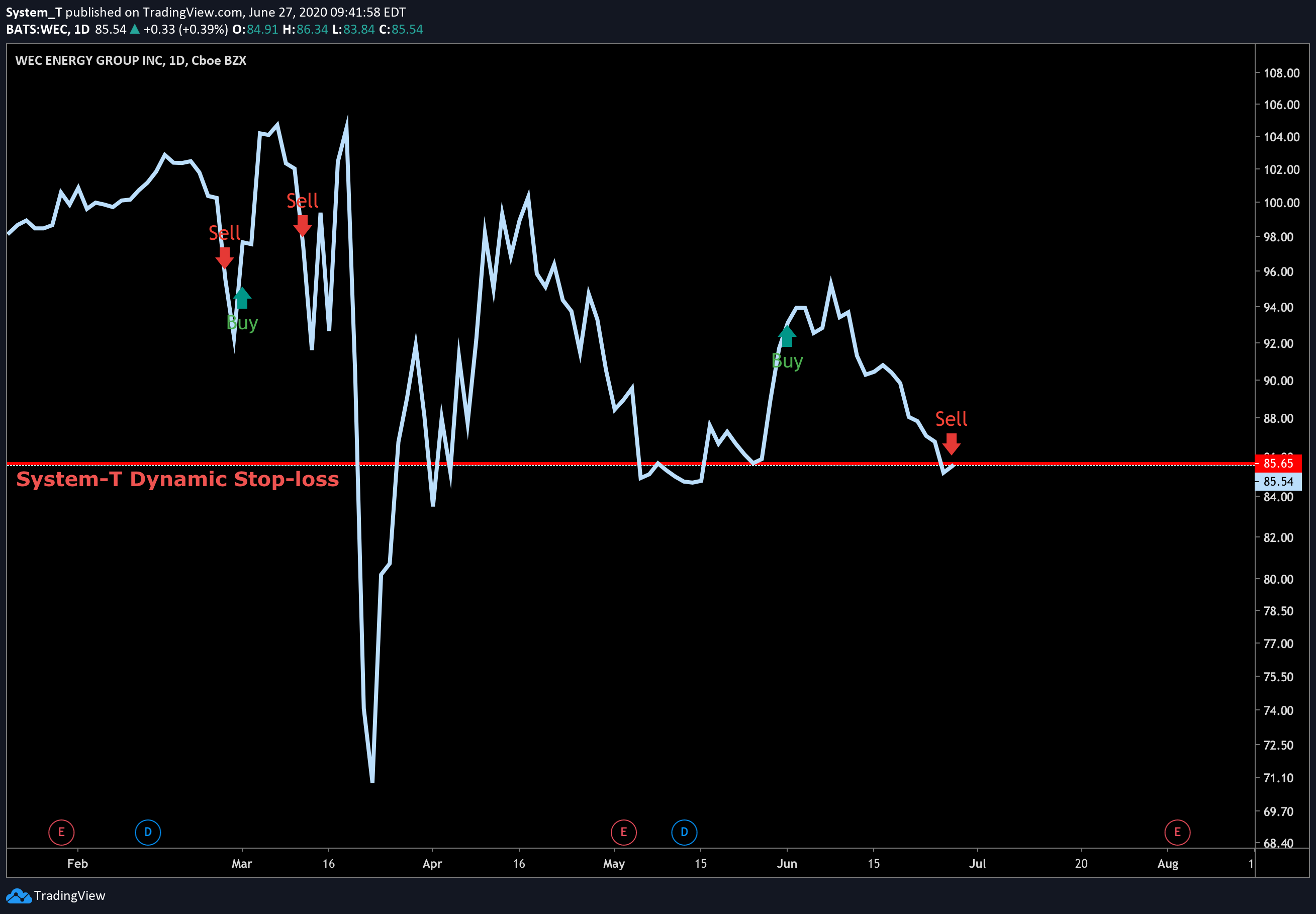Click the Feb label on the time axis
This screenshot has height=914, width=1316.
77,863
